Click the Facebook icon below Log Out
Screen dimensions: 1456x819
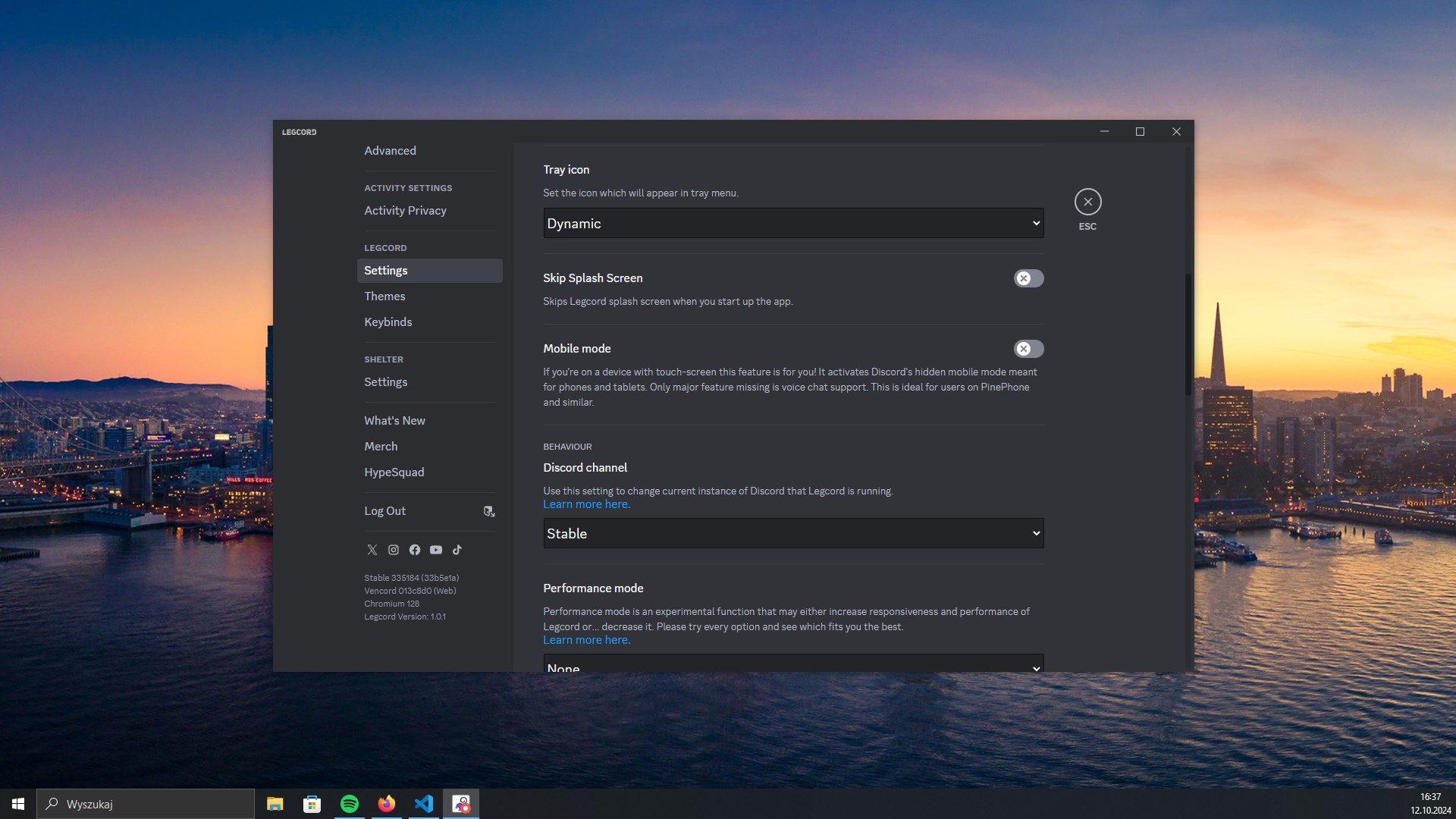coord(415,550)
